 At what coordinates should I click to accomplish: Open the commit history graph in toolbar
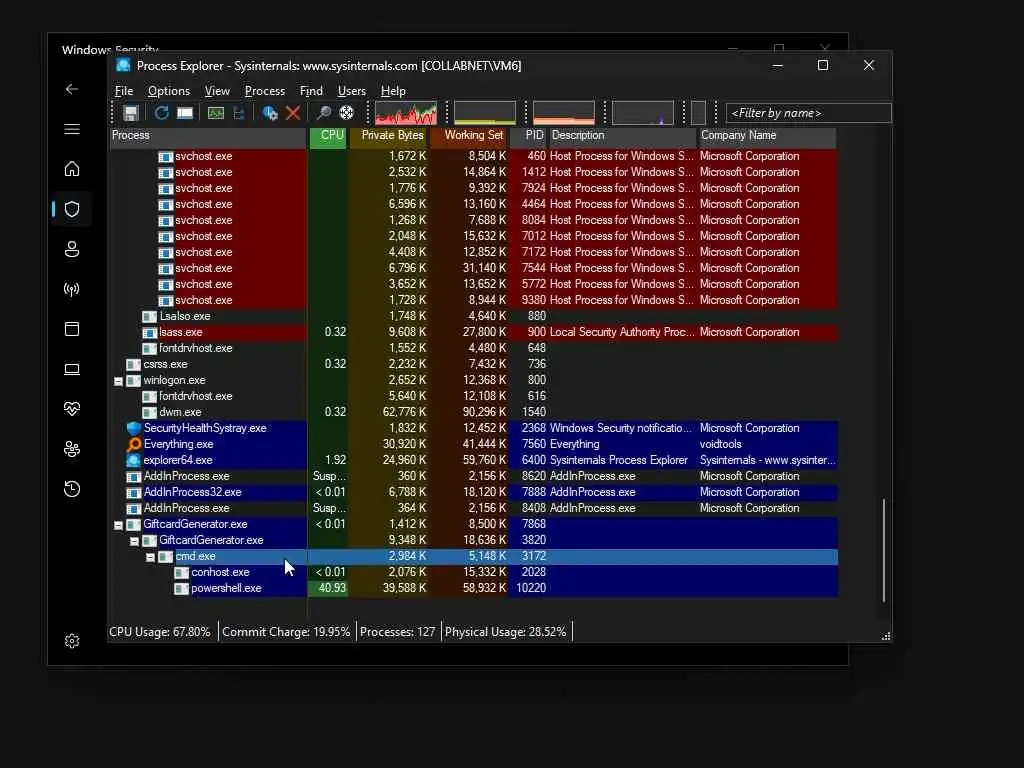click(485, 113)
